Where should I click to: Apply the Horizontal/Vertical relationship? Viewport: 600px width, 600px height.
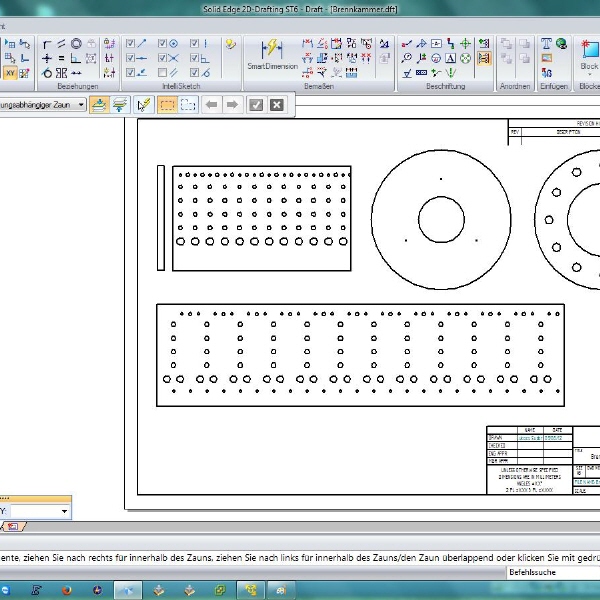click(47, 58)
